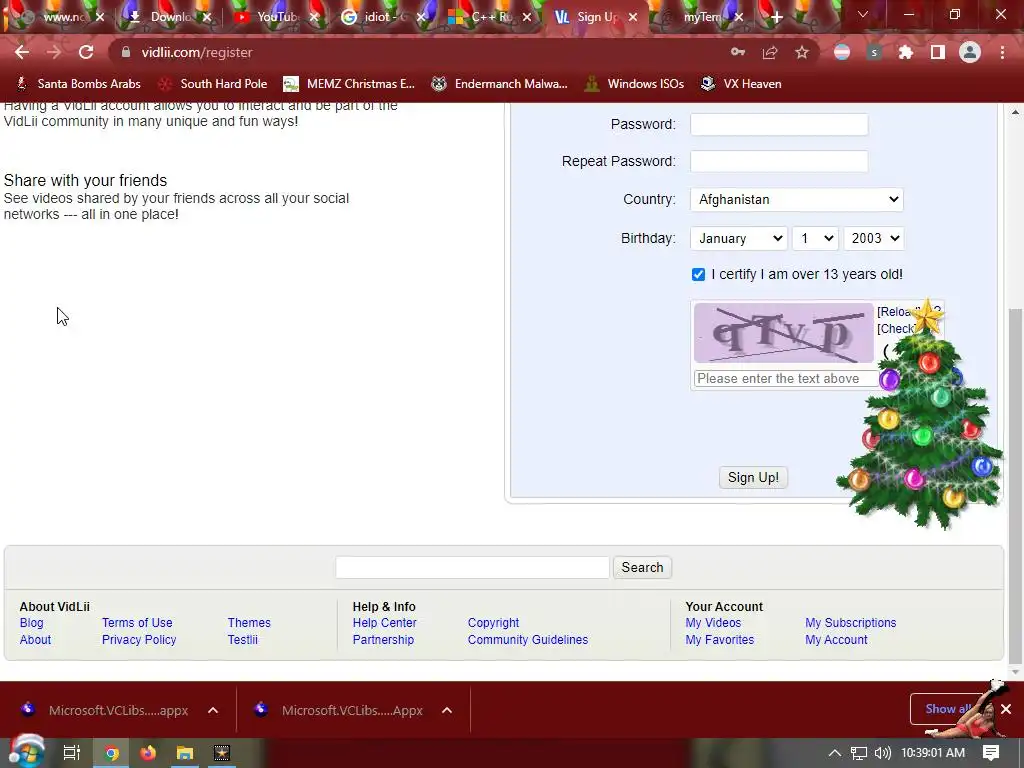Open the MEMZ Christmas bookmark

click(x=349, y=84)
